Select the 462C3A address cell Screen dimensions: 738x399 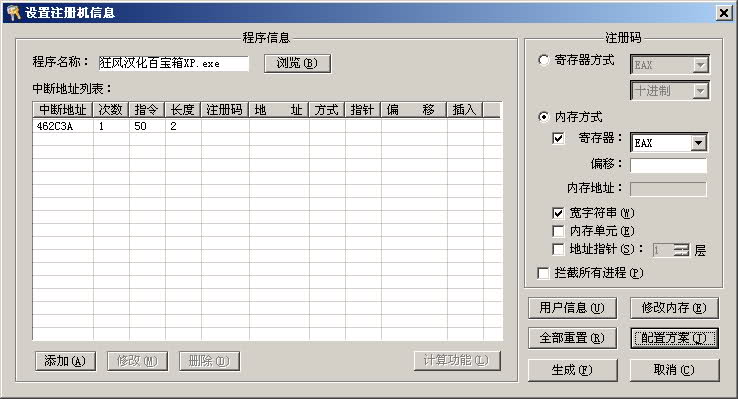(x=63, y=126)
